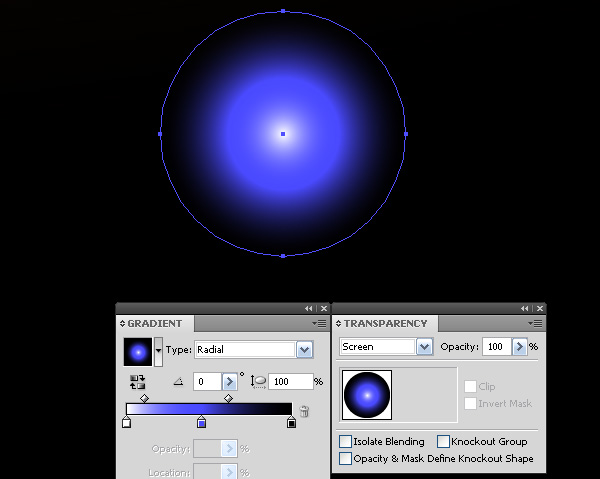Enable Isolate Blending

point(345,442)
